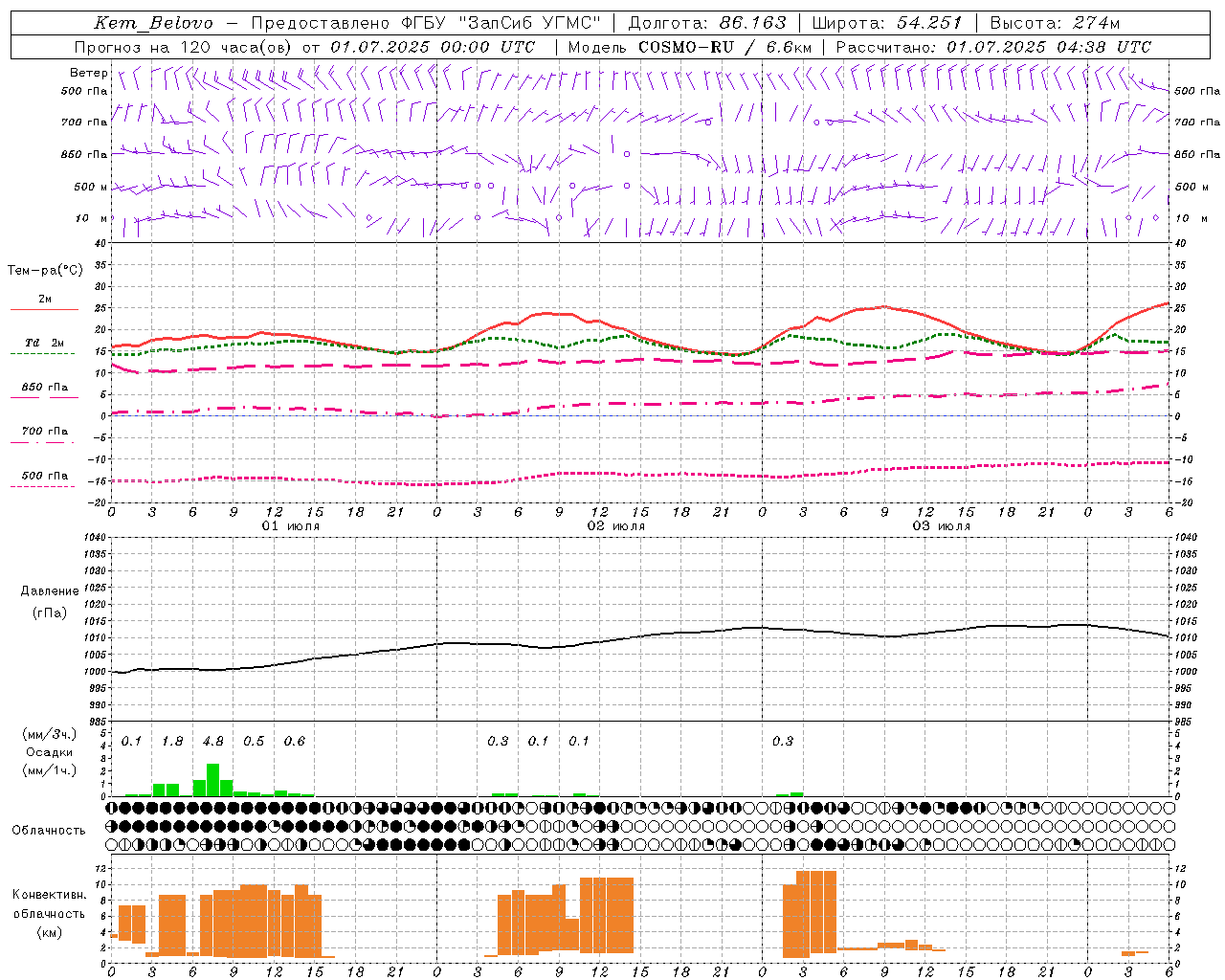Image resolution: width=1225 pixels, height=980 pixels.
Task: Select the model label COSMO-RU / 6.6км
Action: (724, 47)
